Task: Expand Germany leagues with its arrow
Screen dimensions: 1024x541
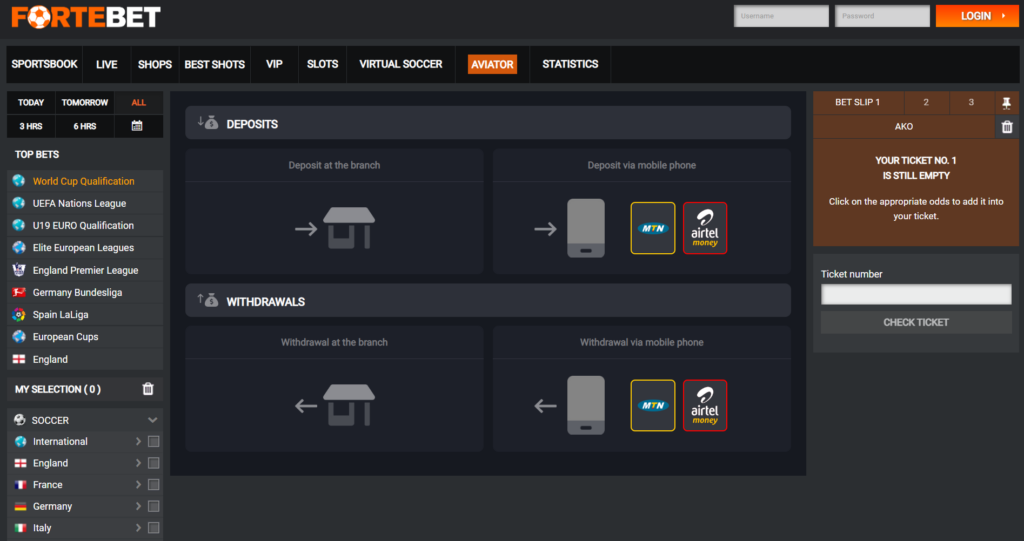Action: point(138,506)
